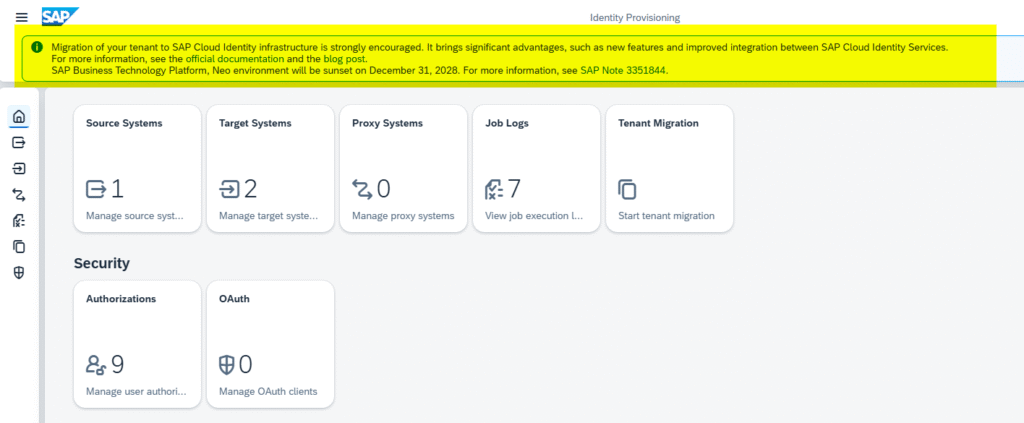Open the Target Systems tile
The width and height of the screenshot is (1024, 423).
click(270, 168)
